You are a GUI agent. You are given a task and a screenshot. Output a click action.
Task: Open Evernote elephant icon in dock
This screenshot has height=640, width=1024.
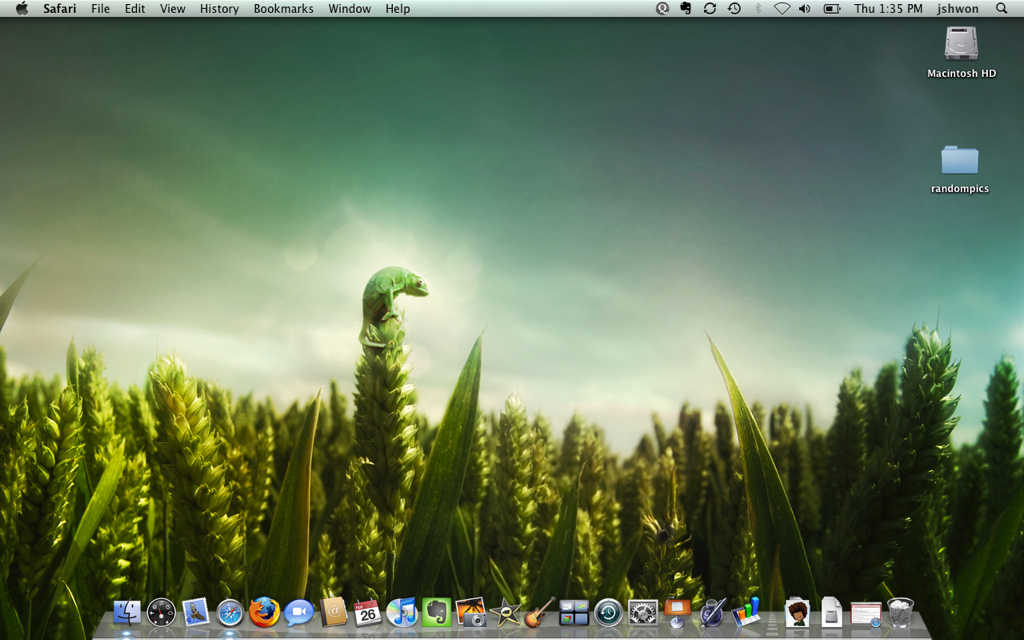pyautogui.click(x=436, y=613)
